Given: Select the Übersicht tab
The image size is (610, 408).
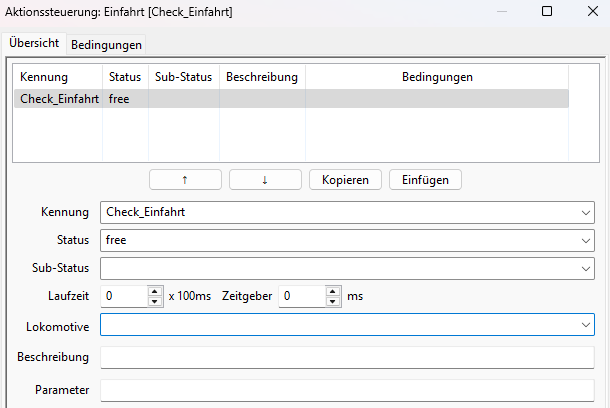Looking at the screenshot, I should point(34,44).
